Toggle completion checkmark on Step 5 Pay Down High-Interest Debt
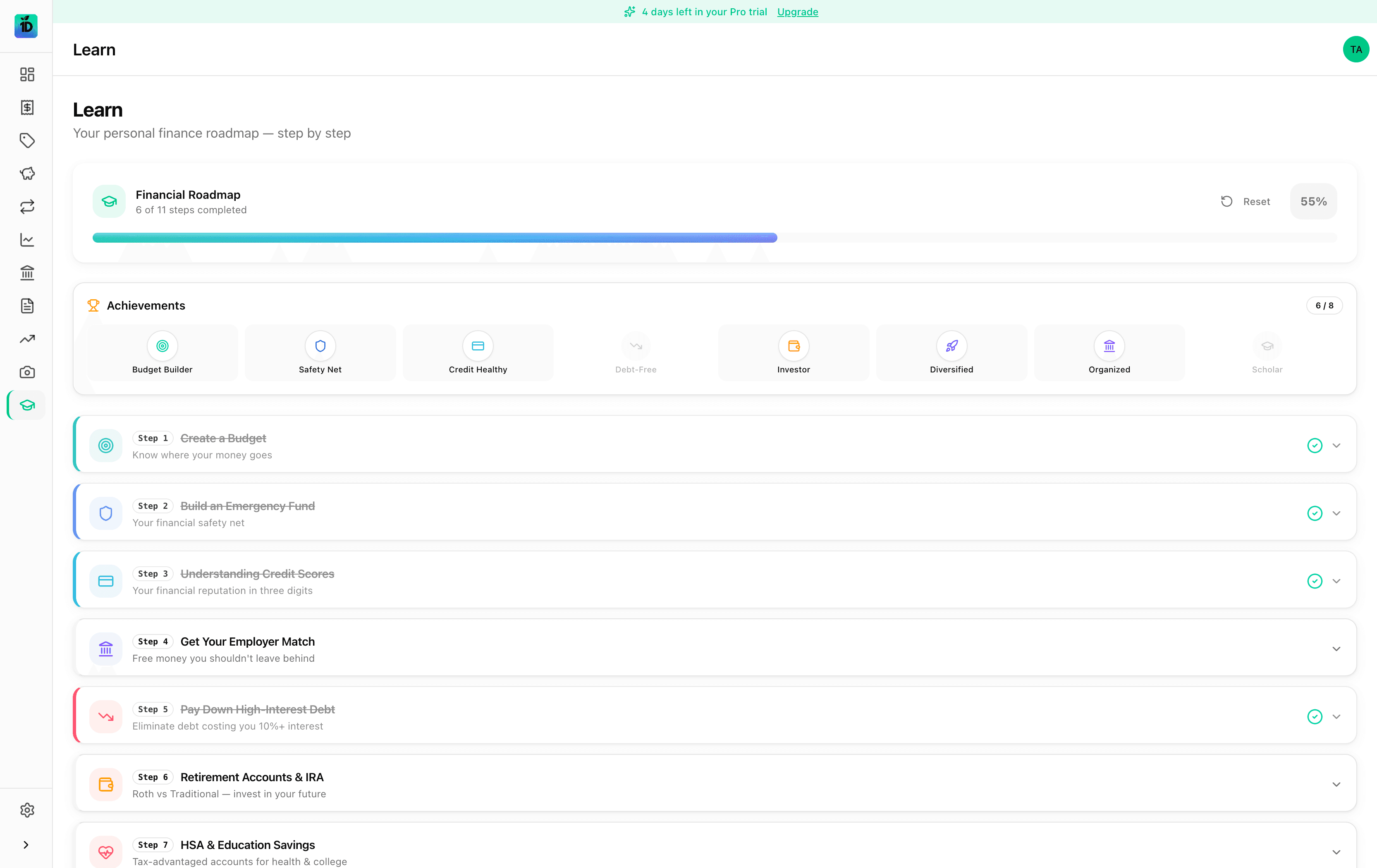 pos(1314,717)
